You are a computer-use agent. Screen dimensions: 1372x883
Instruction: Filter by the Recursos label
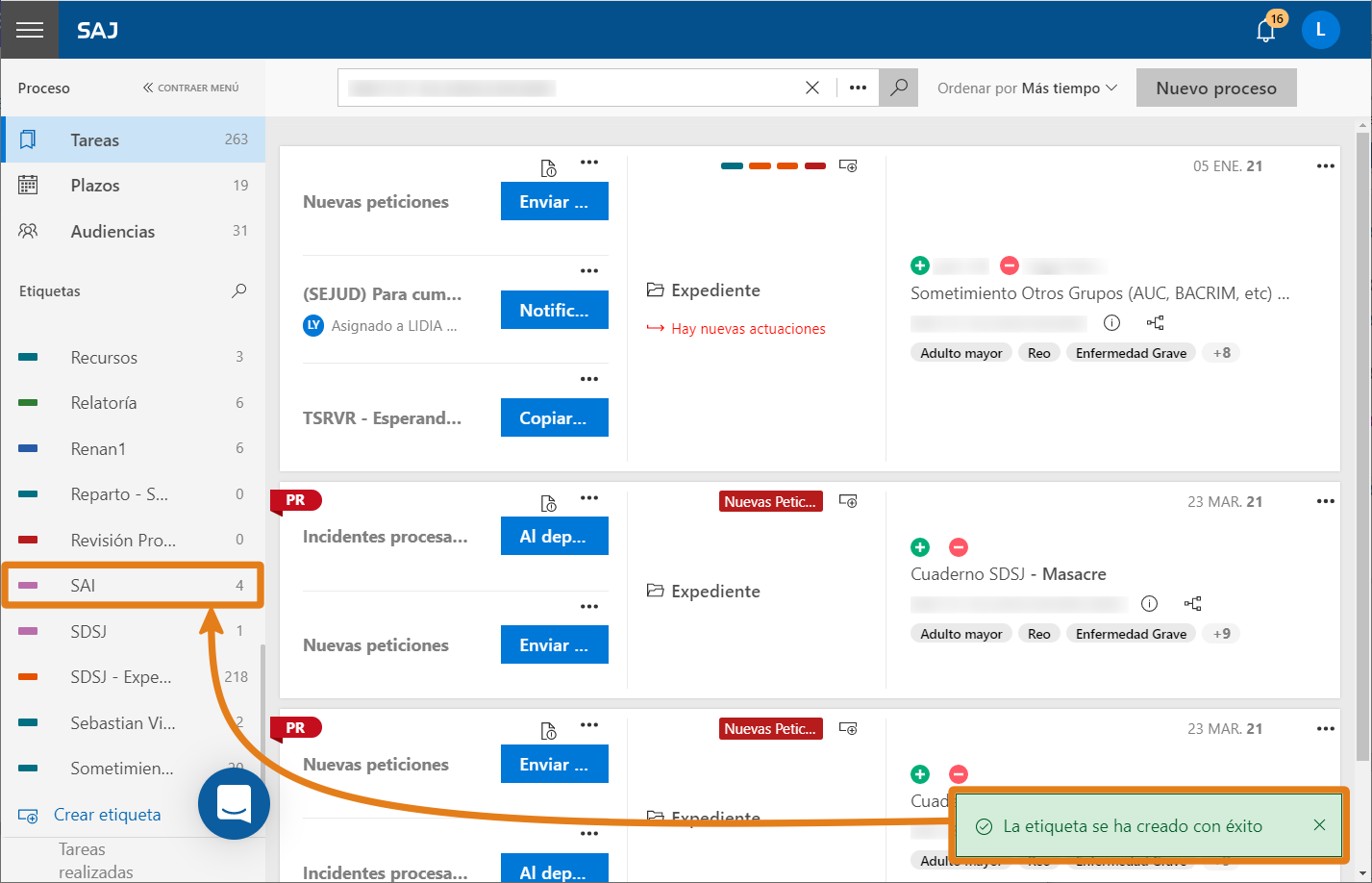pos(133,358)
